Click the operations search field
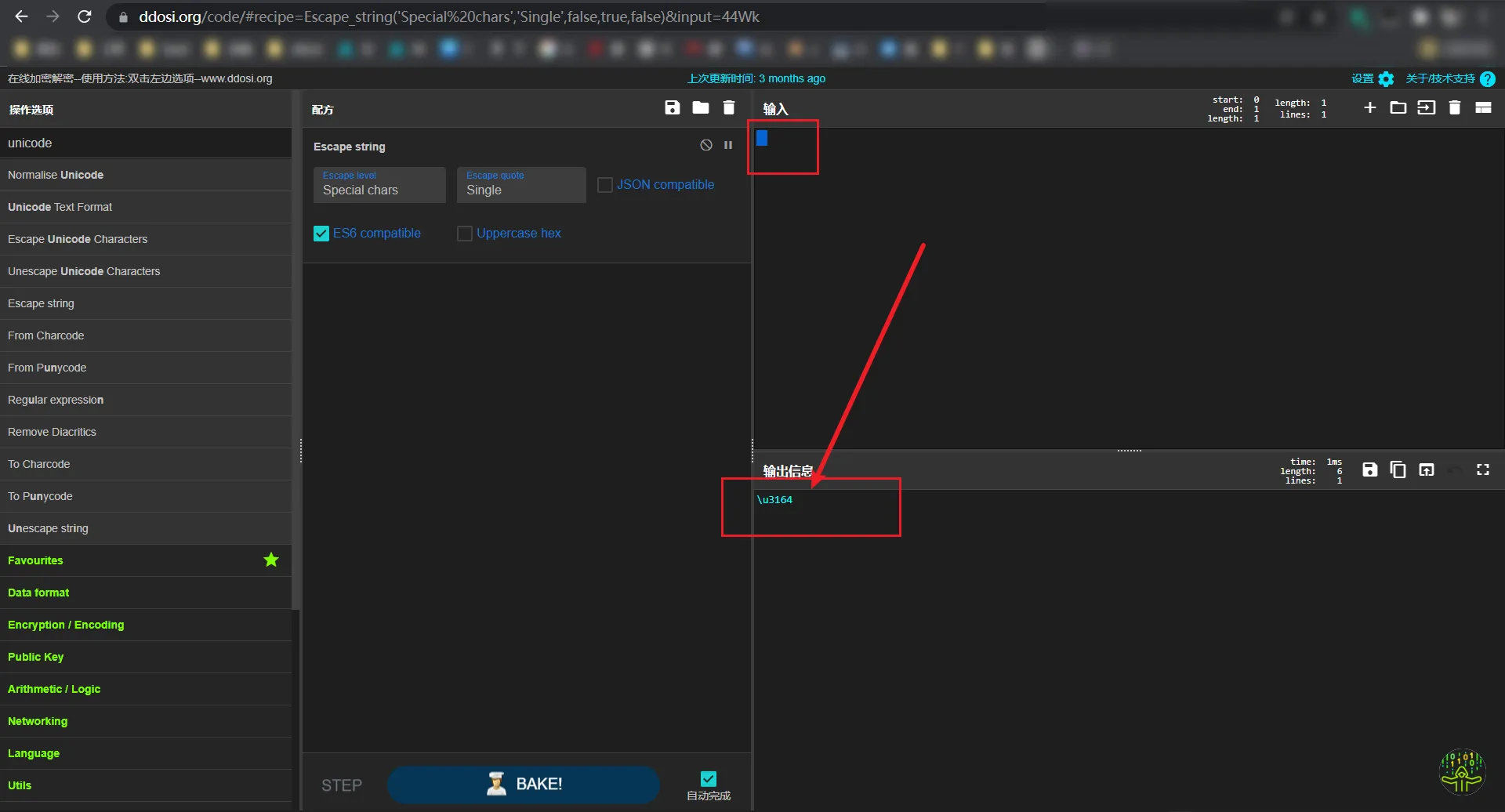The width and height of the screenshot is (1505, 812). point(146,143)
